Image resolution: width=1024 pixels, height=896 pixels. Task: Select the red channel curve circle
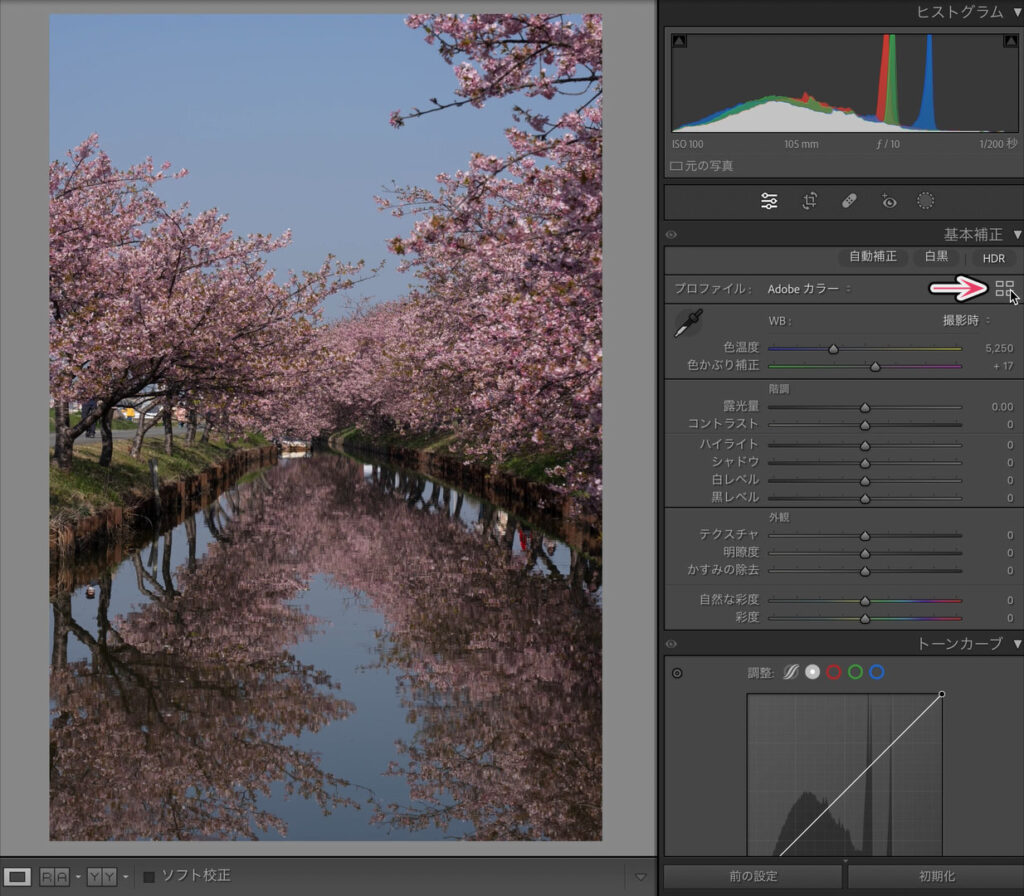click(834, 672)
